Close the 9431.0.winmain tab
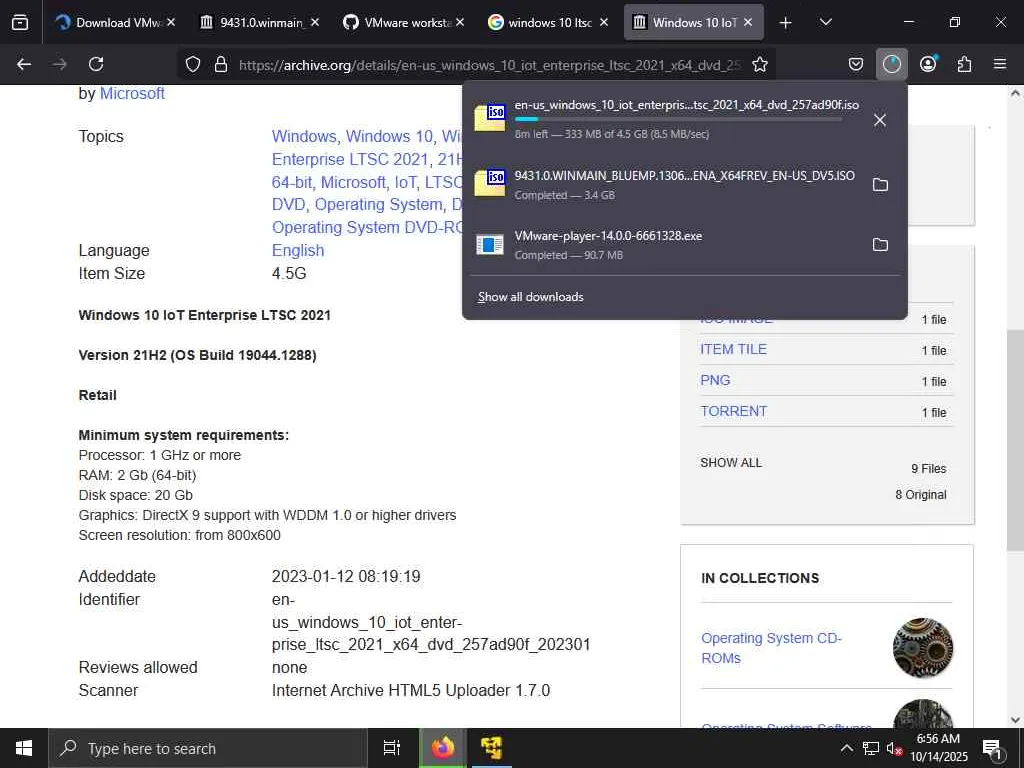The image size is (1024, 768). click(x=315, y=22)
